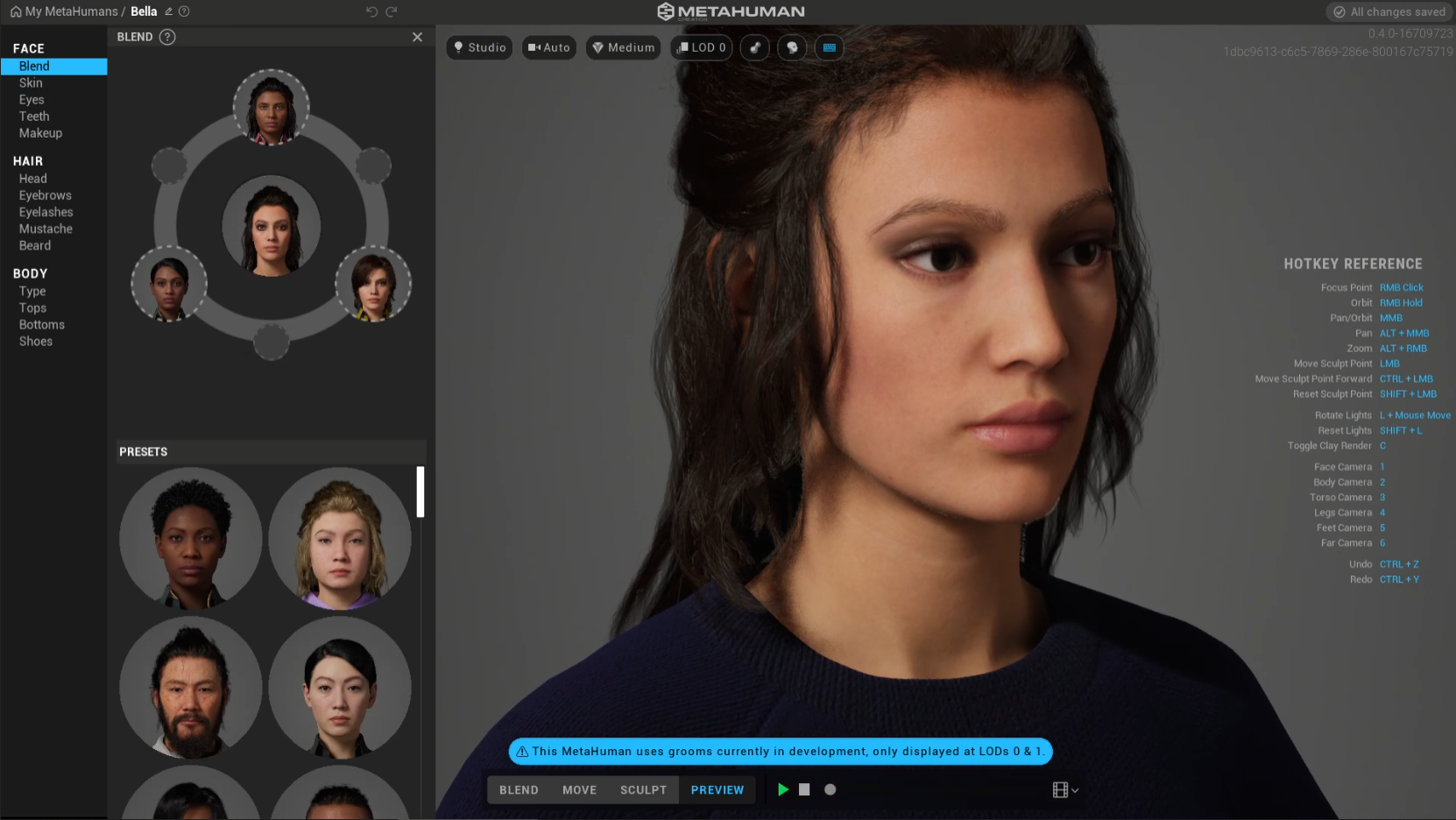Screen dimensions: 1456x820
Task: Open the Medium quality dropdown
Action: (623, 47)
